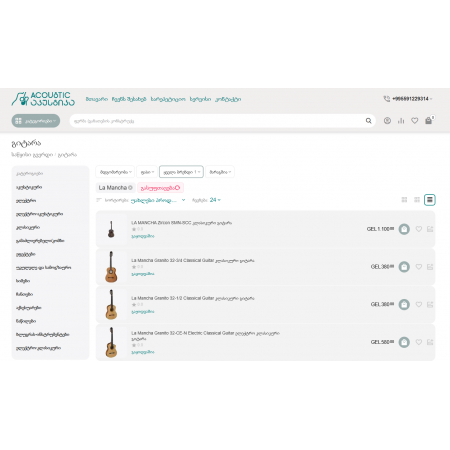The width and height of the screenshot is (450, 450).
Task: Switch to large grid view layout
Action: click(x=404, y=200)
